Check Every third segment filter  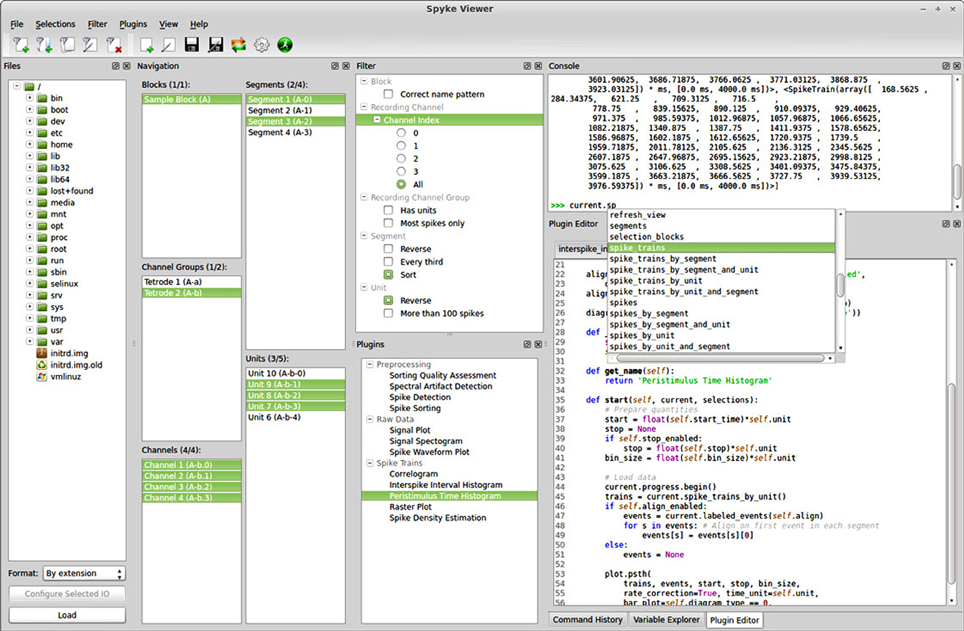(x=389, y=262)
